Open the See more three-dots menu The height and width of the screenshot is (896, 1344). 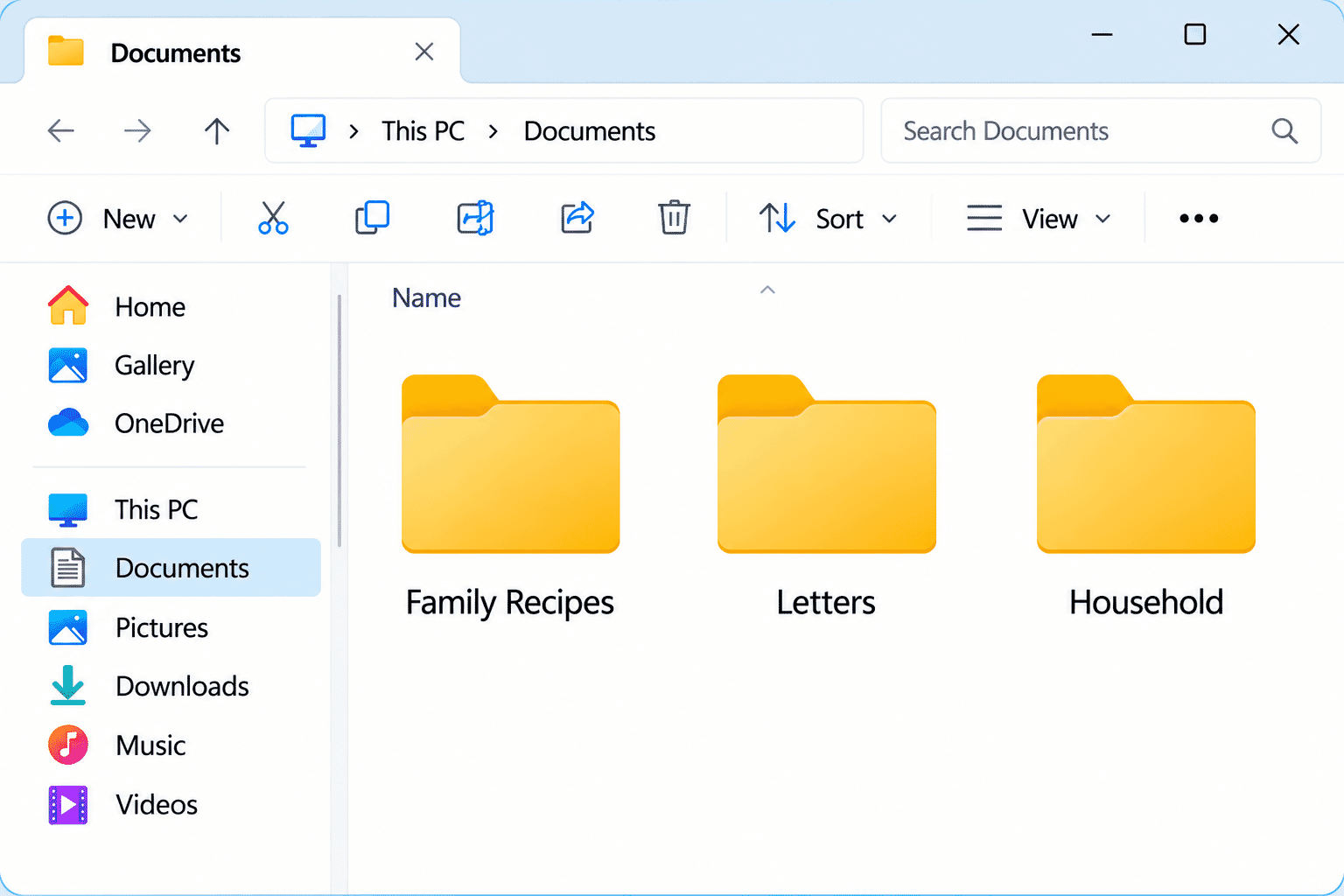tap(1198, 218)
